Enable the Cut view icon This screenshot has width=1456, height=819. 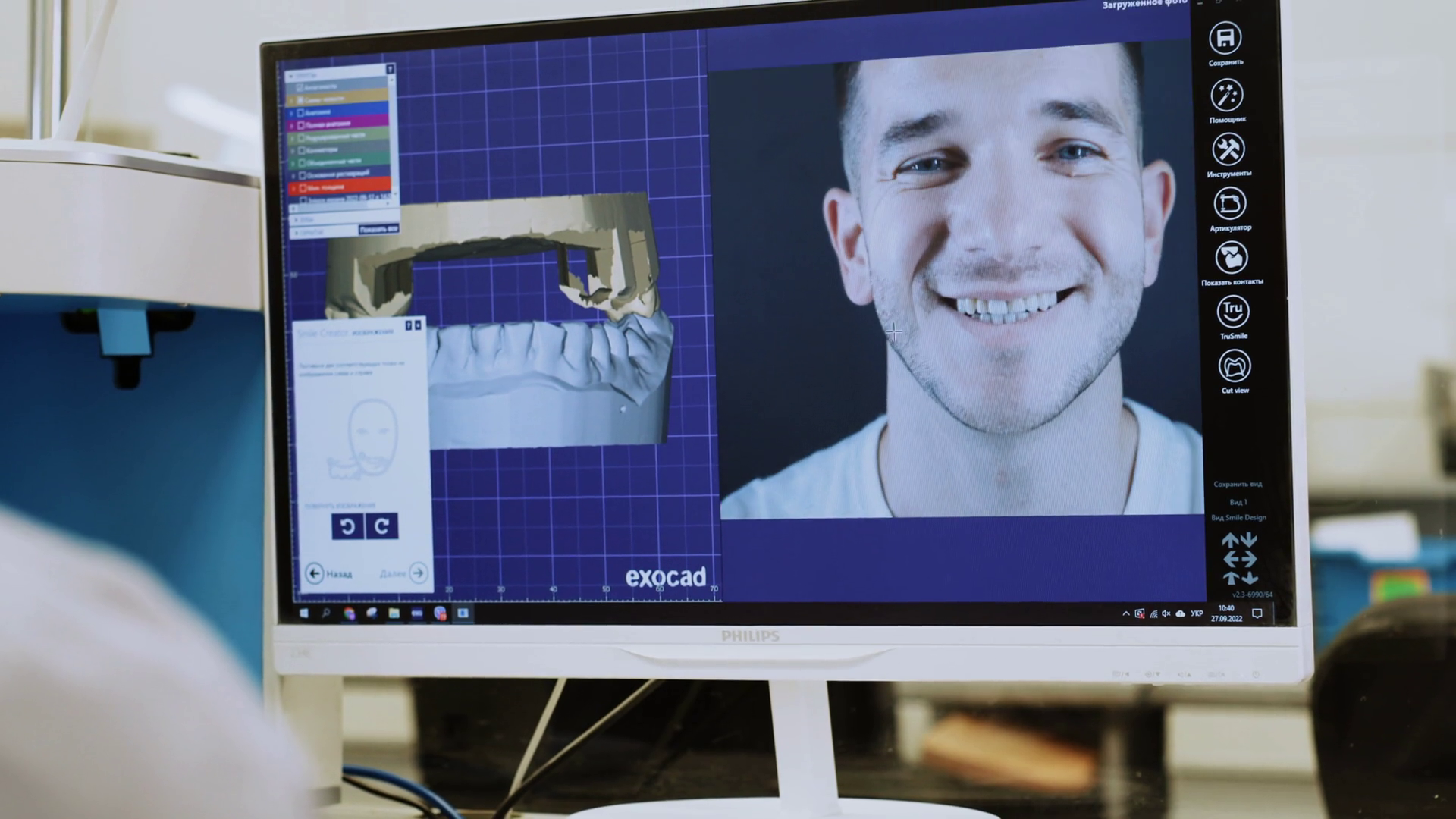pyautogui.click(x=1234, y=366)
